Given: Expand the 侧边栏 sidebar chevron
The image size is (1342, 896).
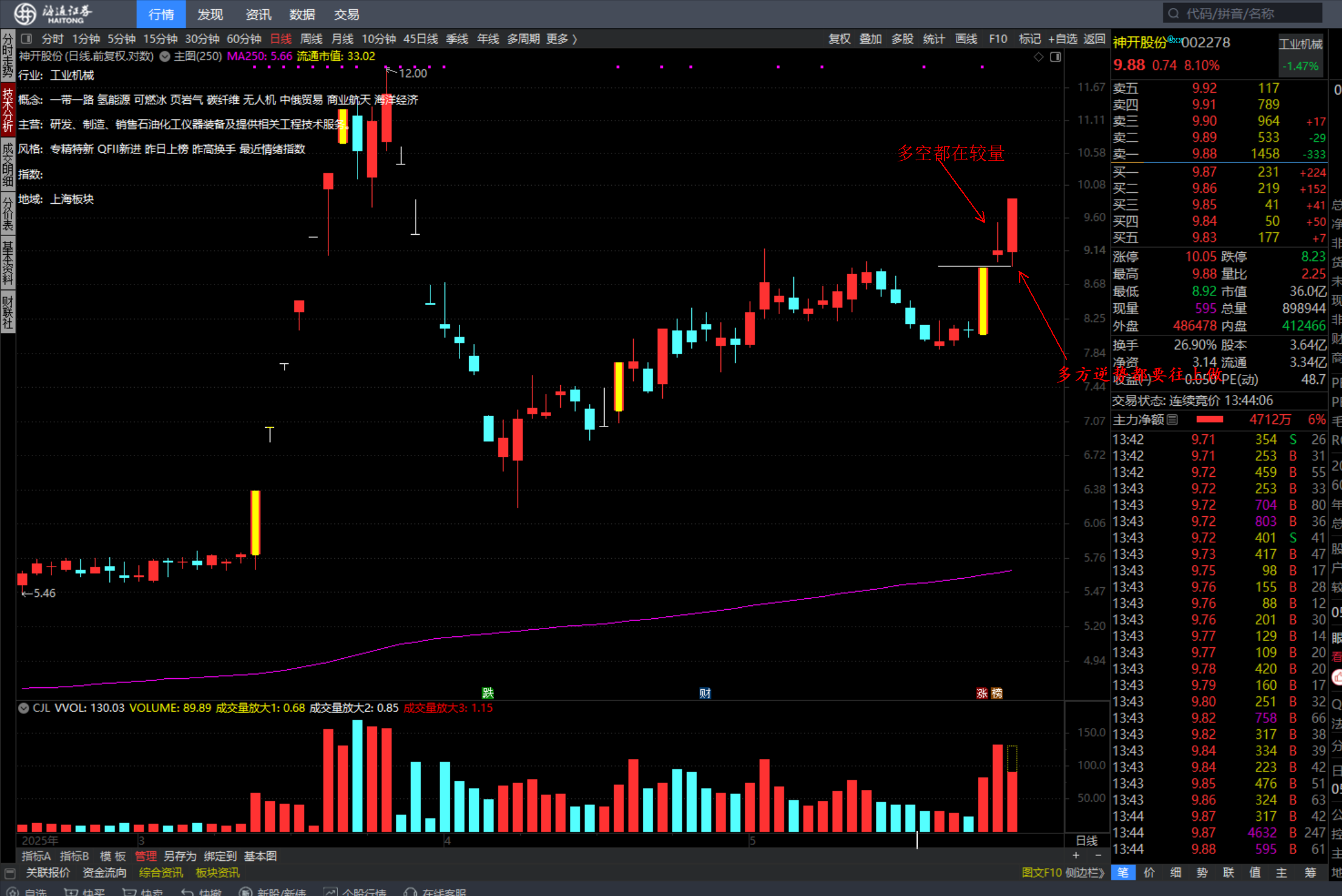Looking at the screenshot, I should [x=1085, y=872].
